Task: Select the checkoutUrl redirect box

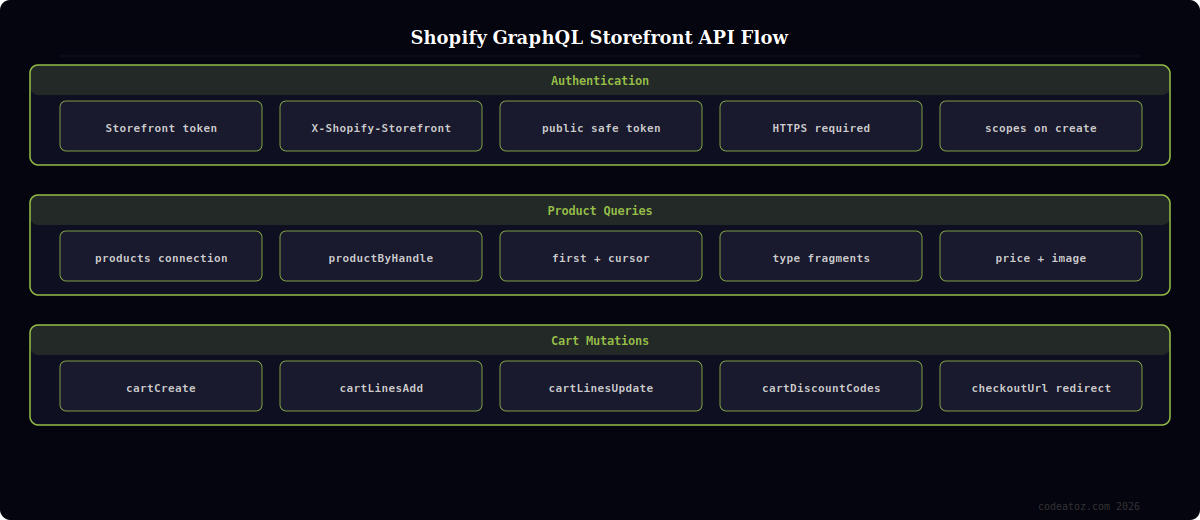Action: 1041,386
